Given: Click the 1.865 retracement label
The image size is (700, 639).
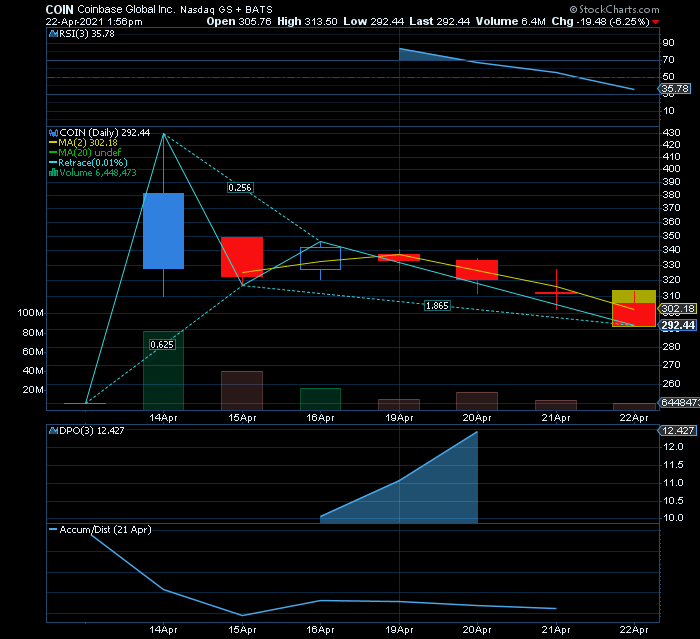Looking at the screenshot, I should coord(437,305).
